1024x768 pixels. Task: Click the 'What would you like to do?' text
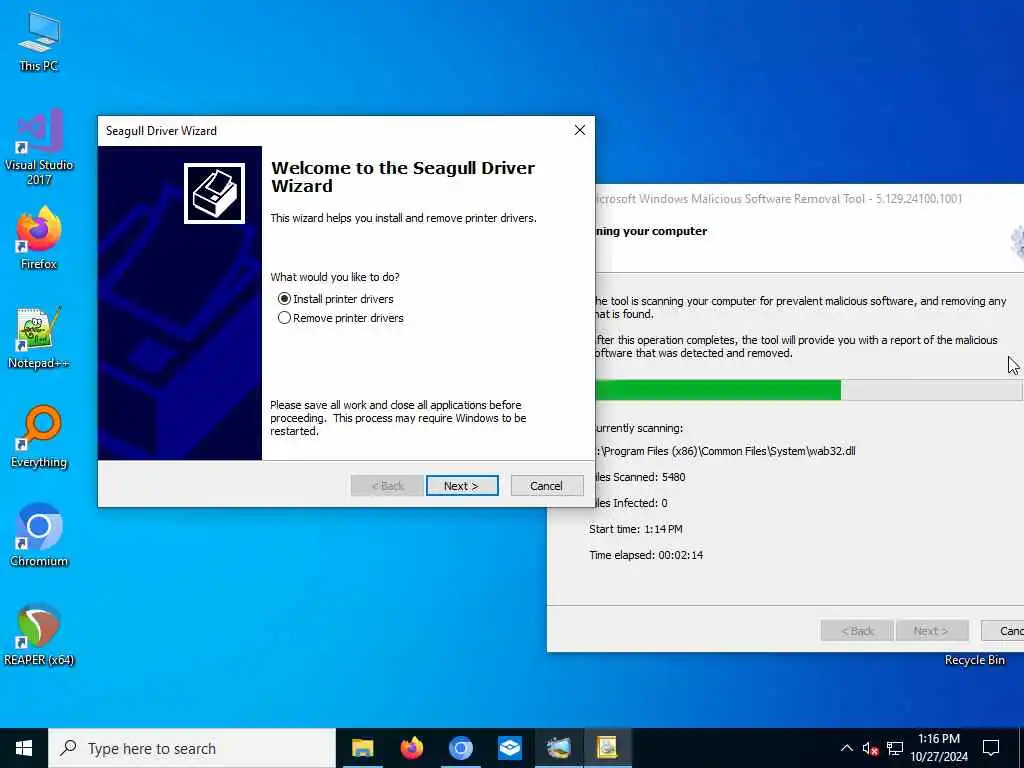335,277
